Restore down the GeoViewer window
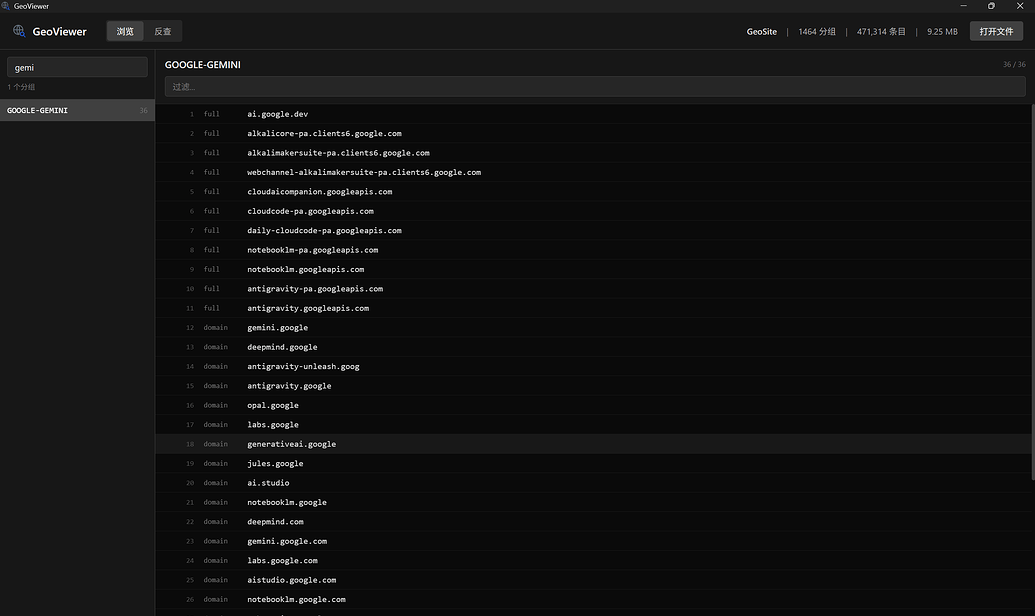Screen dimensions: 1035x616 pyautogui.click(x=991, y=6)
